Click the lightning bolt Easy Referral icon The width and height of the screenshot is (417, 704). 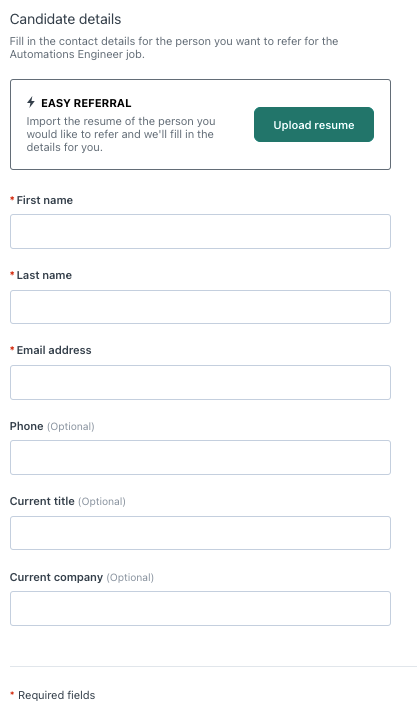coord(31,102)
